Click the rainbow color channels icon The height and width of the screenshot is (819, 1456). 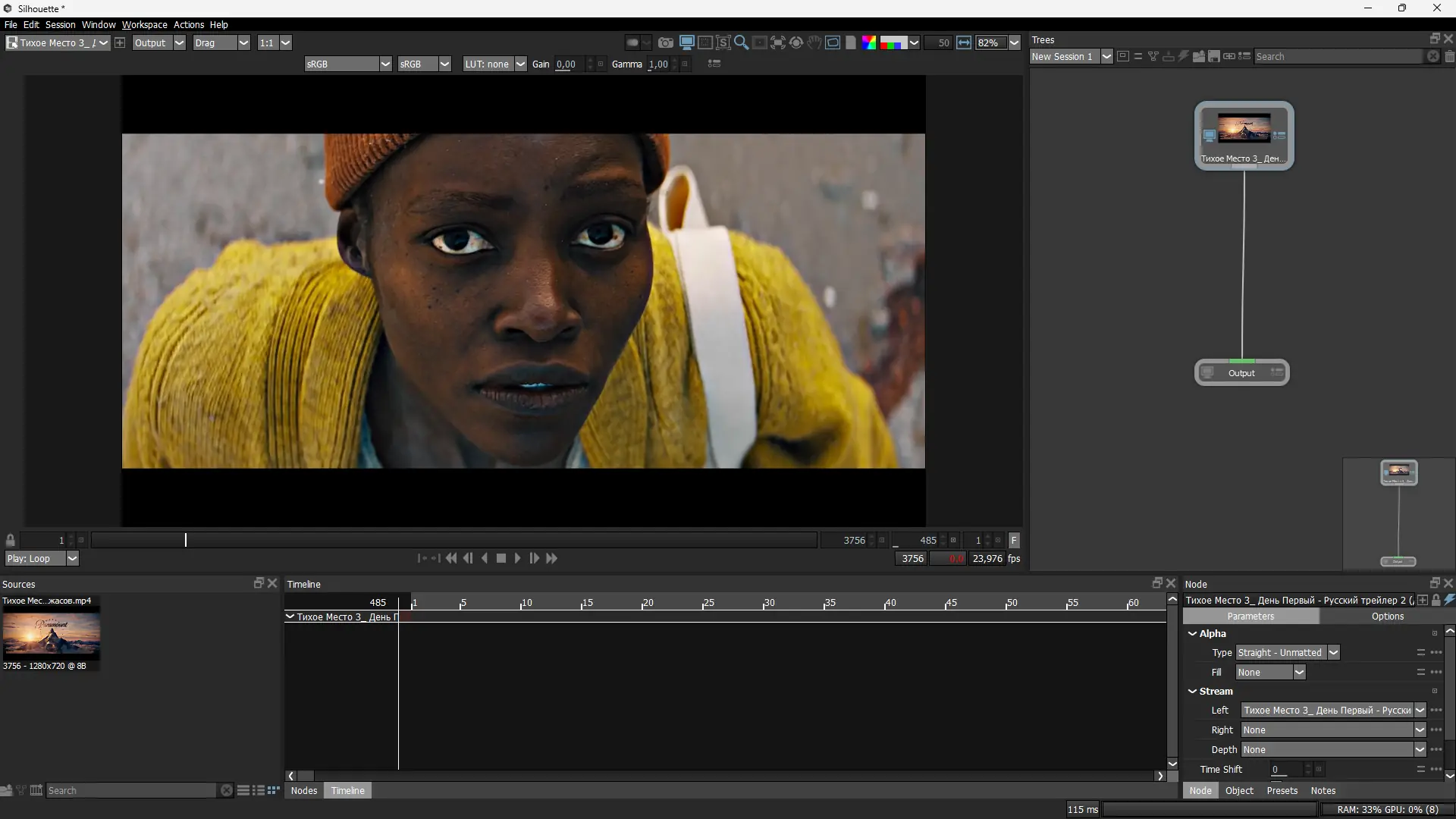coord(869,43)
